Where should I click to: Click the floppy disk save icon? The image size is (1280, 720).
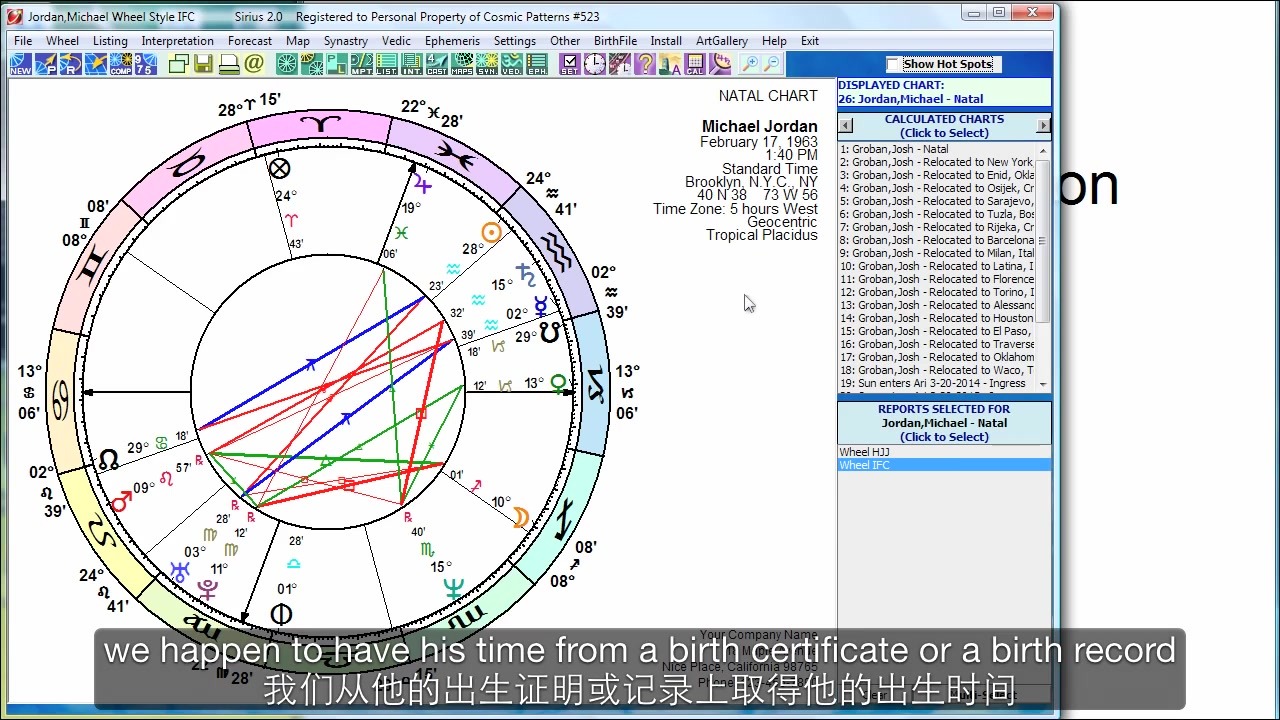tap(203, 64)
